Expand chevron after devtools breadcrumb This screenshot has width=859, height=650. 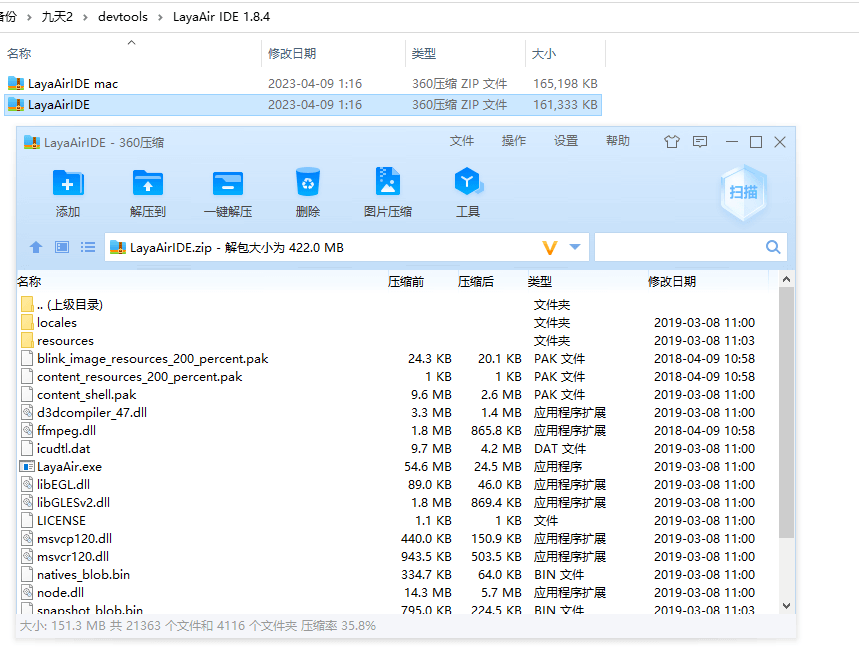tap(160, 18)
